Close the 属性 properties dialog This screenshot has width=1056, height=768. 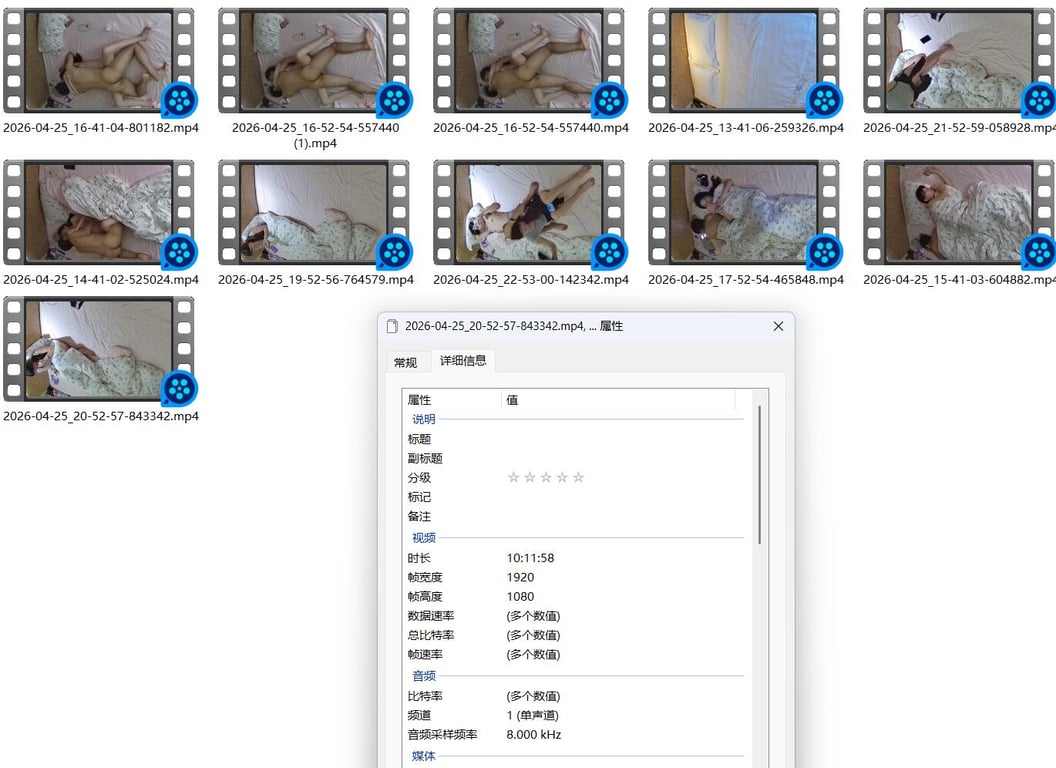pos(778,326)
